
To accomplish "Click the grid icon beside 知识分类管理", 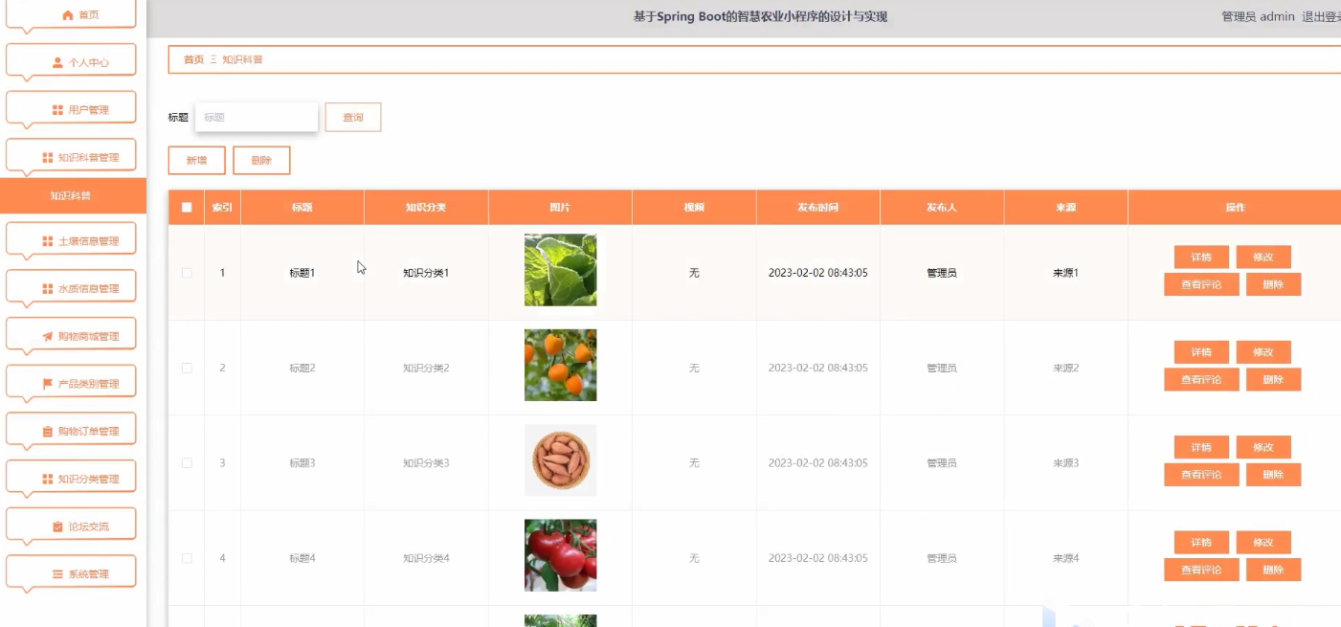I will pyautogui.click(x=47, y=479).
